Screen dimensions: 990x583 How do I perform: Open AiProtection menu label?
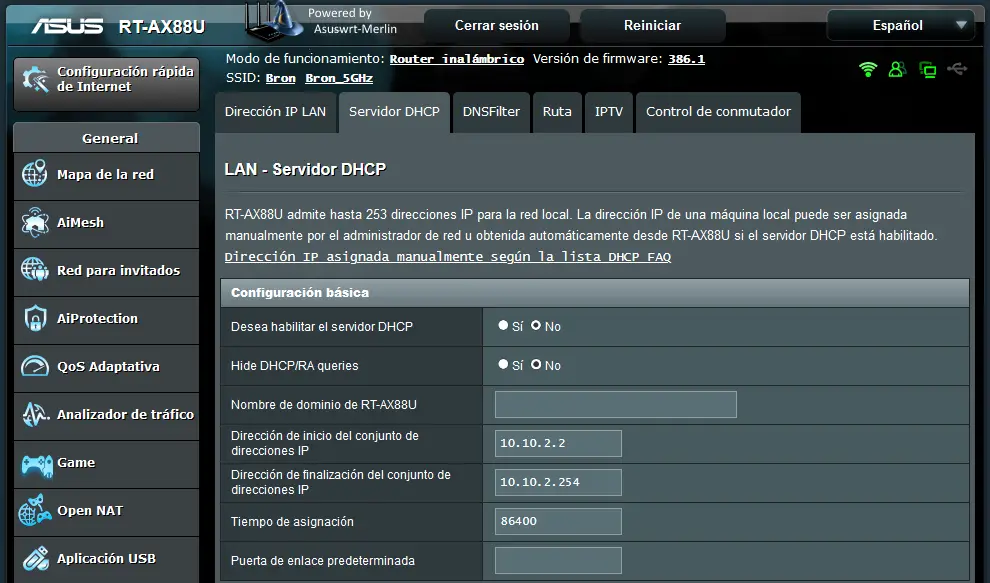pyautogui.click(x=97, y=318)
